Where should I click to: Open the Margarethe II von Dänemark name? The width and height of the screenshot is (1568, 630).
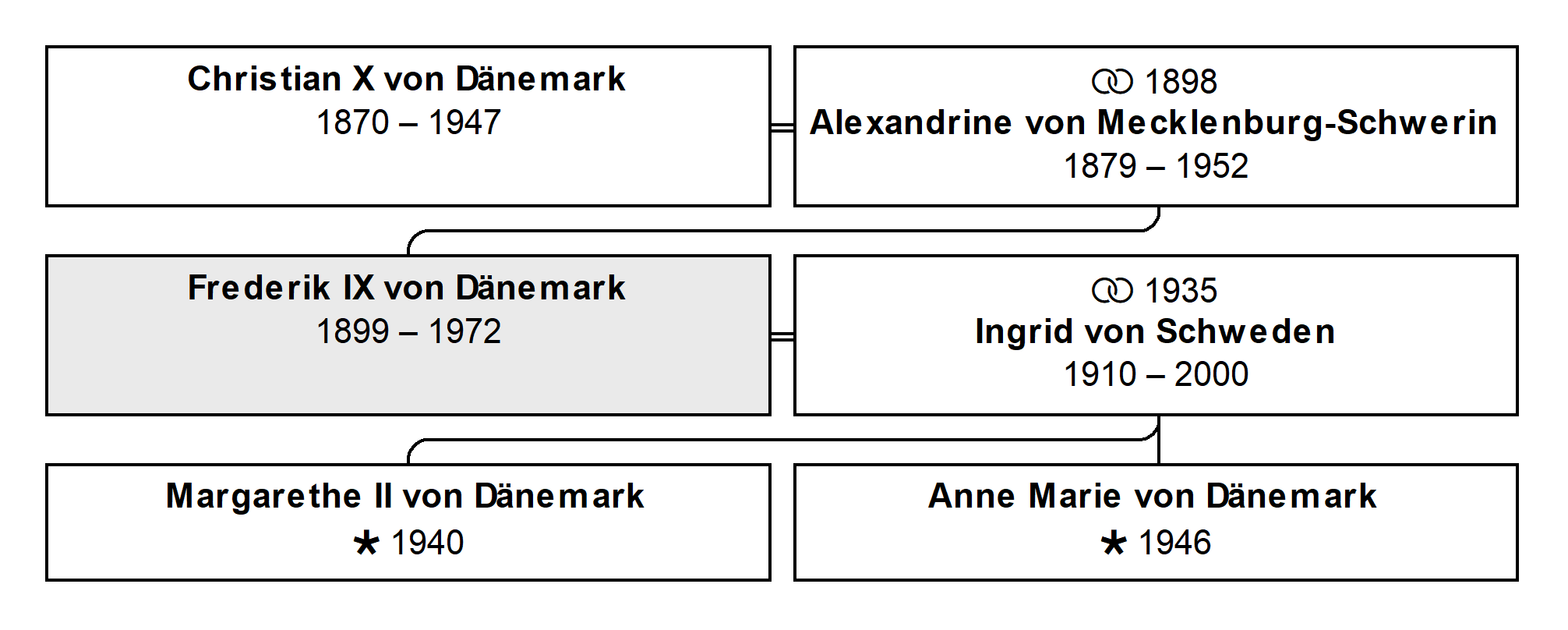tap(405, 496)
